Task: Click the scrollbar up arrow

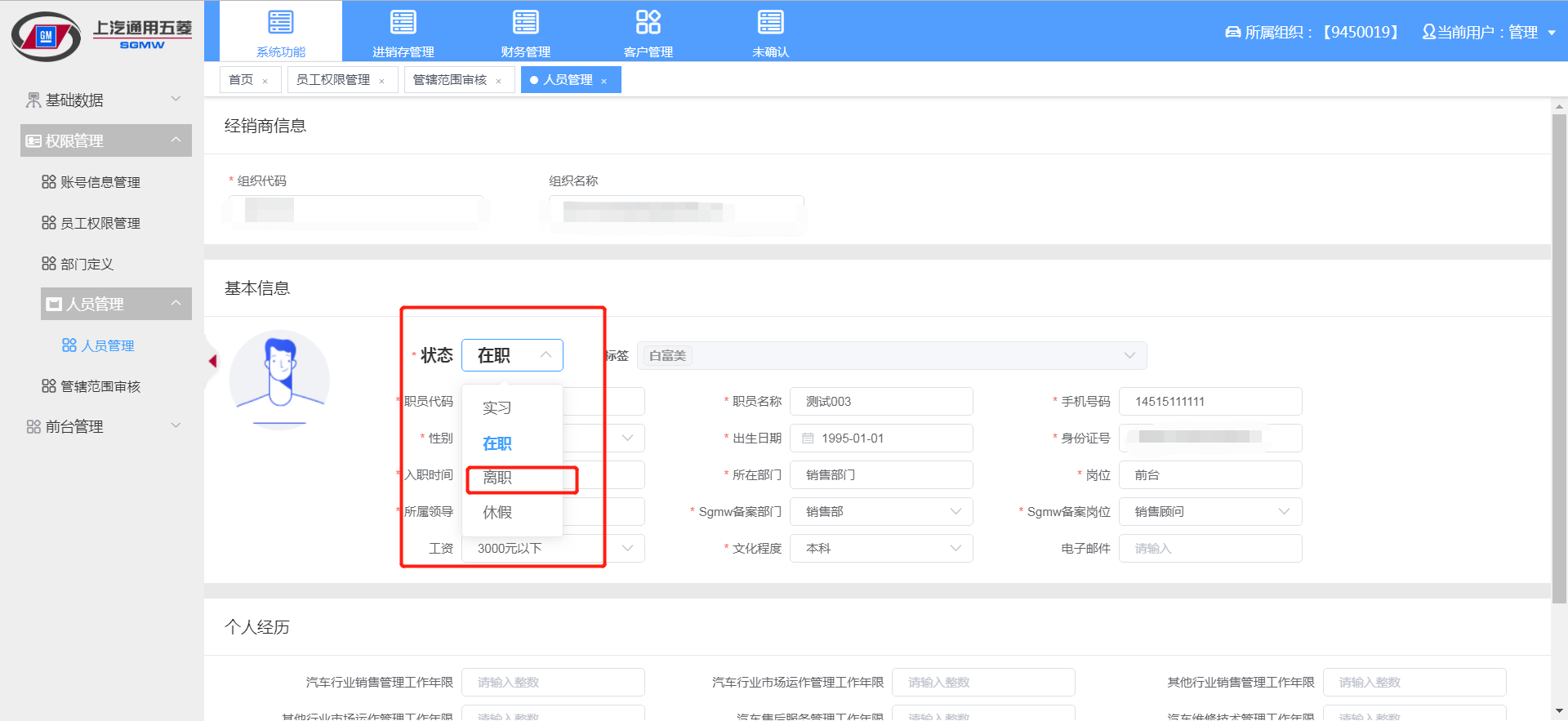Action: pos(1559,105)
